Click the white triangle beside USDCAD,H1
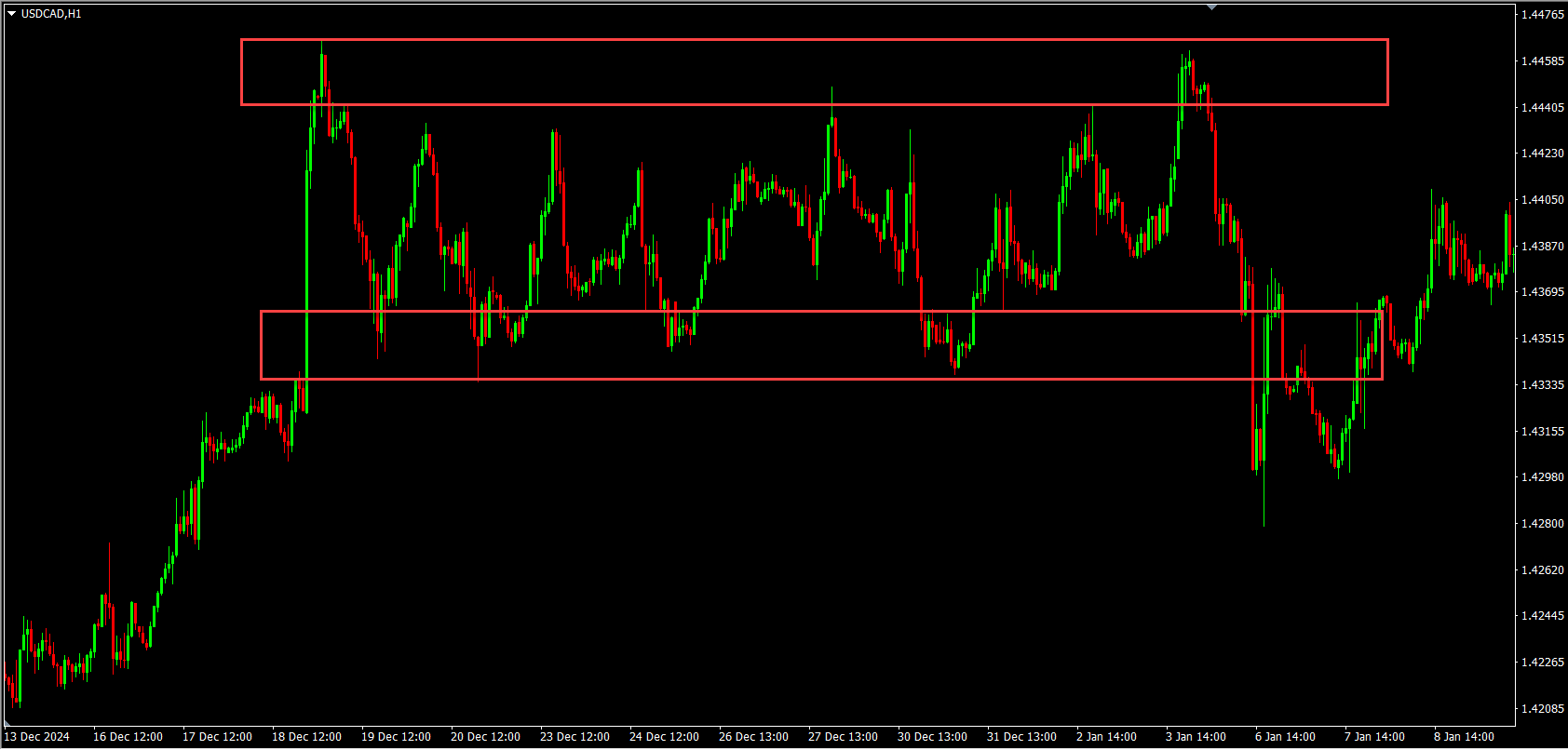 [x=11, y=14]
